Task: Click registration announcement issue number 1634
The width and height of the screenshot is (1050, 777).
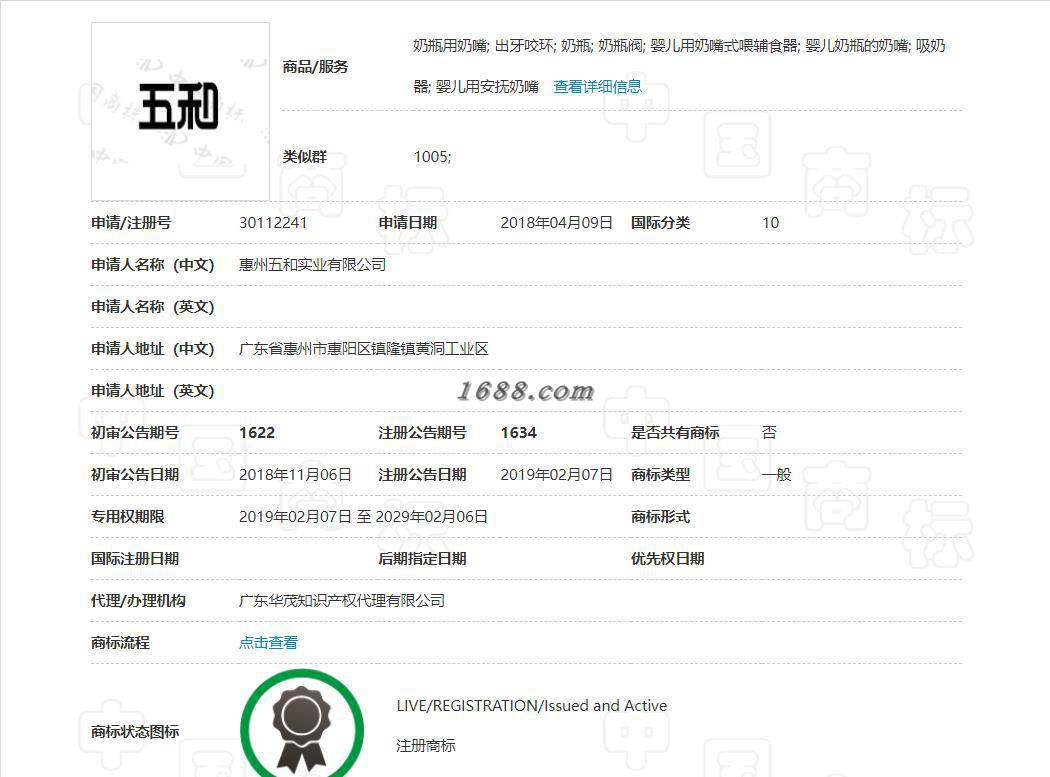Action: point(518,433)
